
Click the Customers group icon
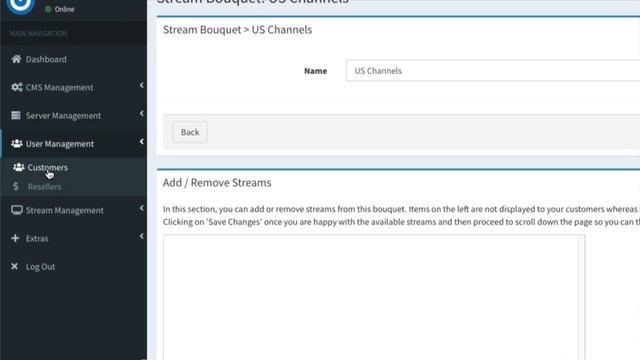pos(19,167)
